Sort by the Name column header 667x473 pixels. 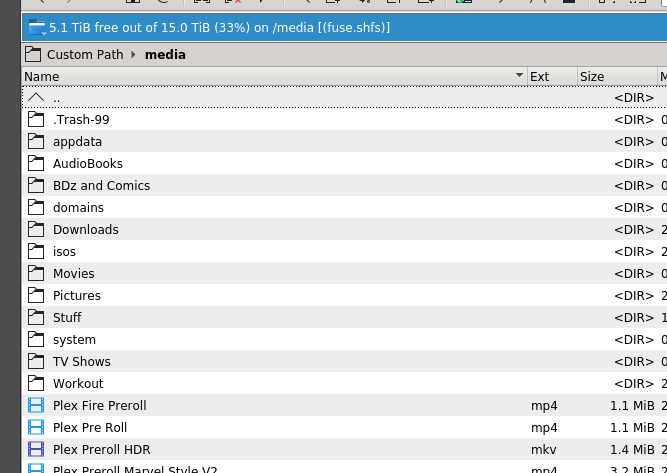[274, 77]
